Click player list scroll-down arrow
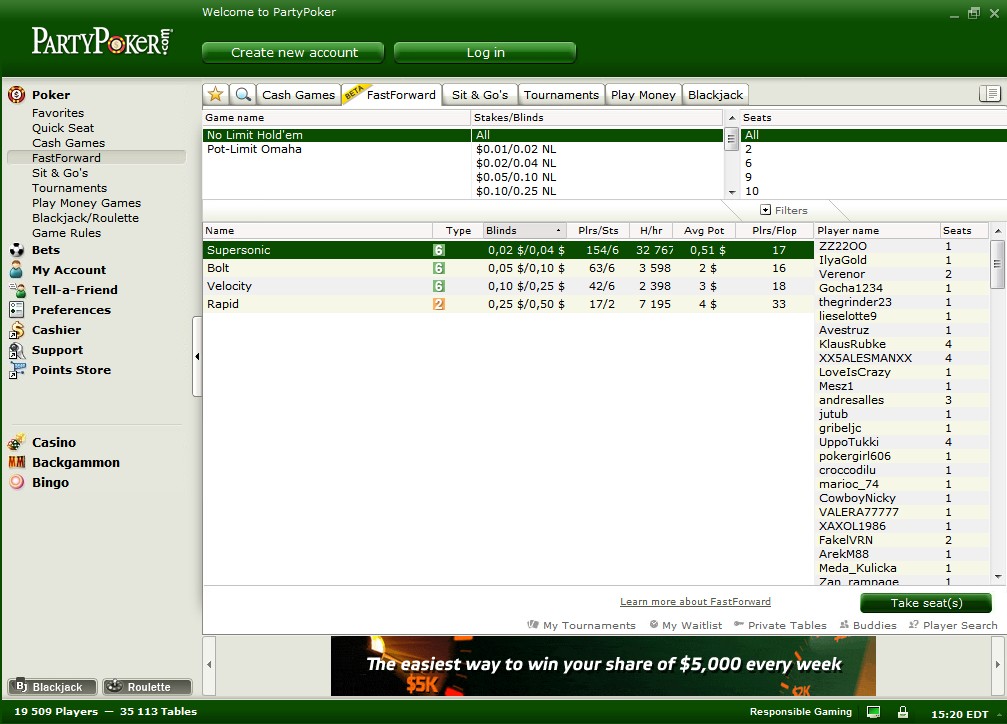Screen dimensions: 1007x724 (998, 577)
